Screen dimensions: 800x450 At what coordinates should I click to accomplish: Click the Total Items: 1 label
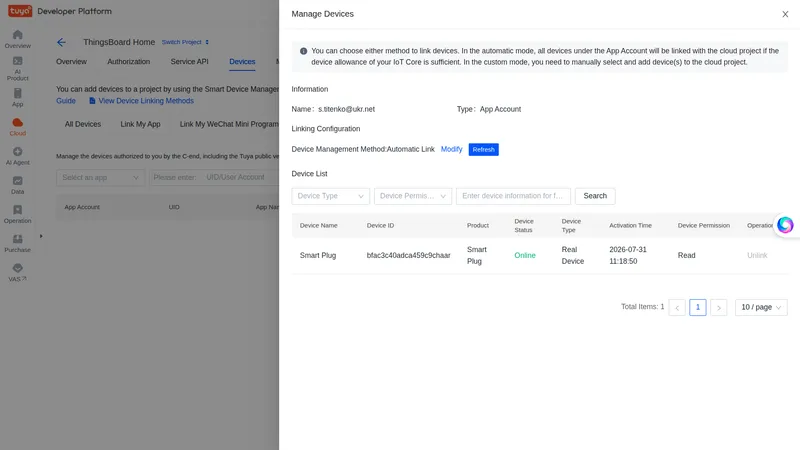tap(642, 307)
